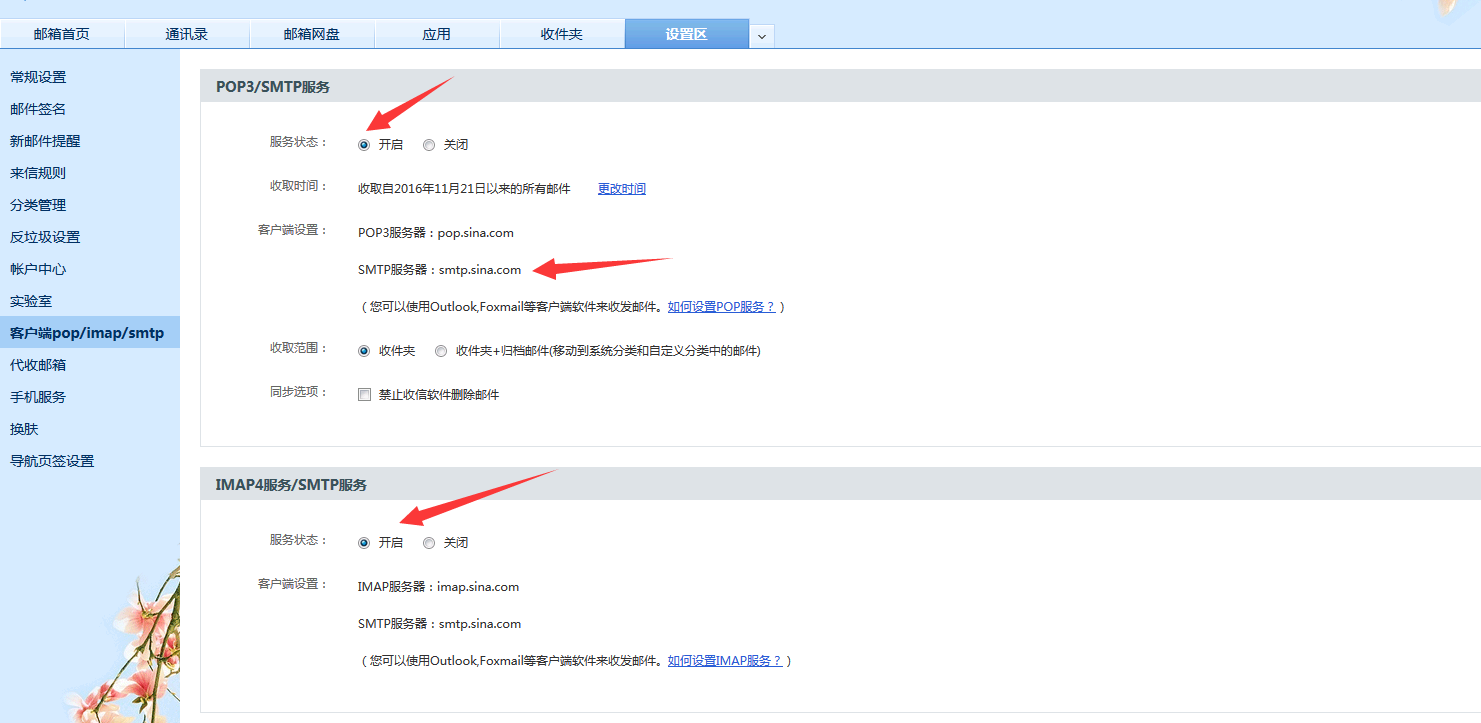Click SMTP server text in IMAP4 section
Screen dimensions: 1481x723
[x=440, y=624]
